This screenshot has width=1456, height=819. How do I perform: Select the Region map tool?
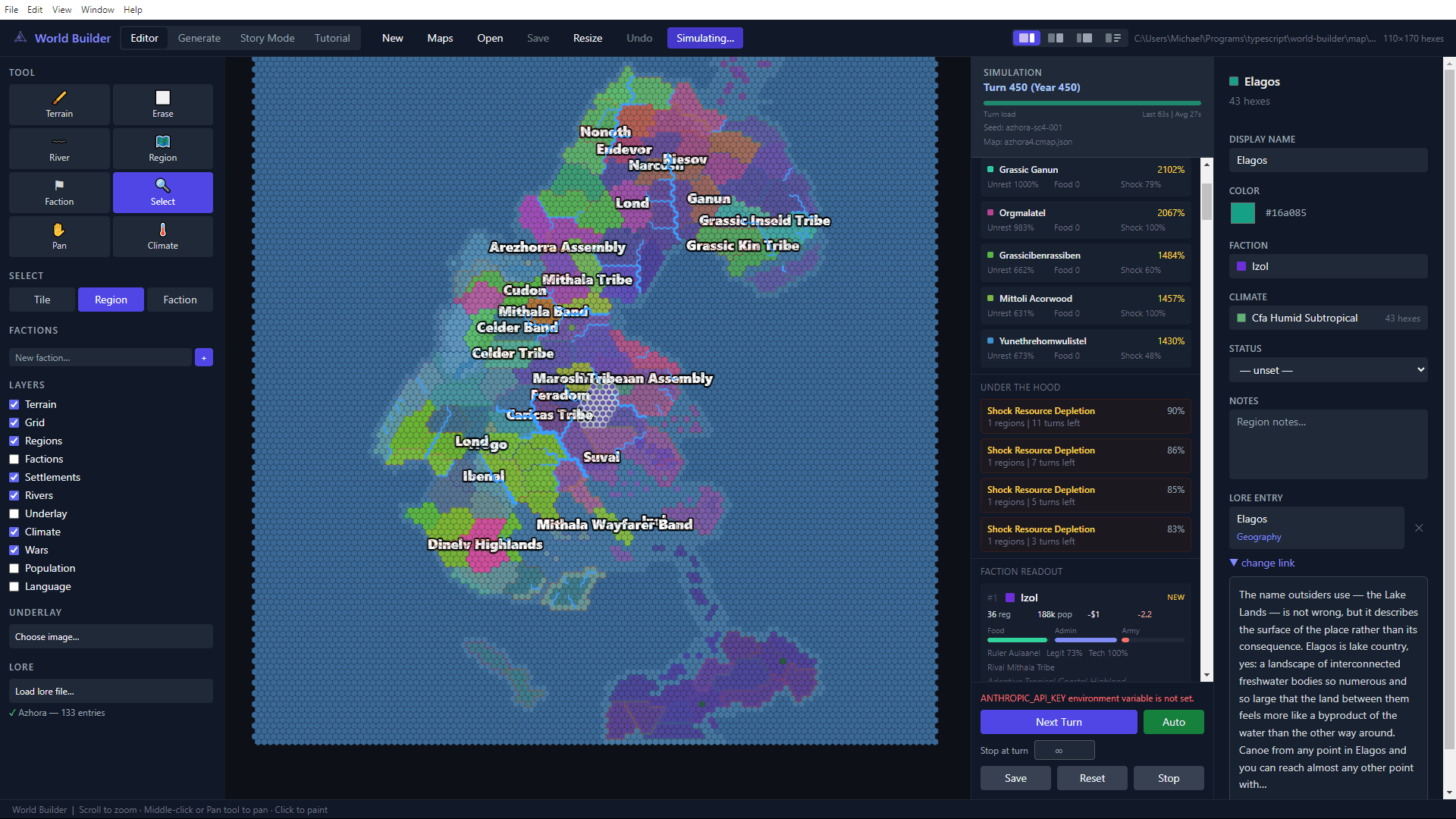click(x=163, y=149)
